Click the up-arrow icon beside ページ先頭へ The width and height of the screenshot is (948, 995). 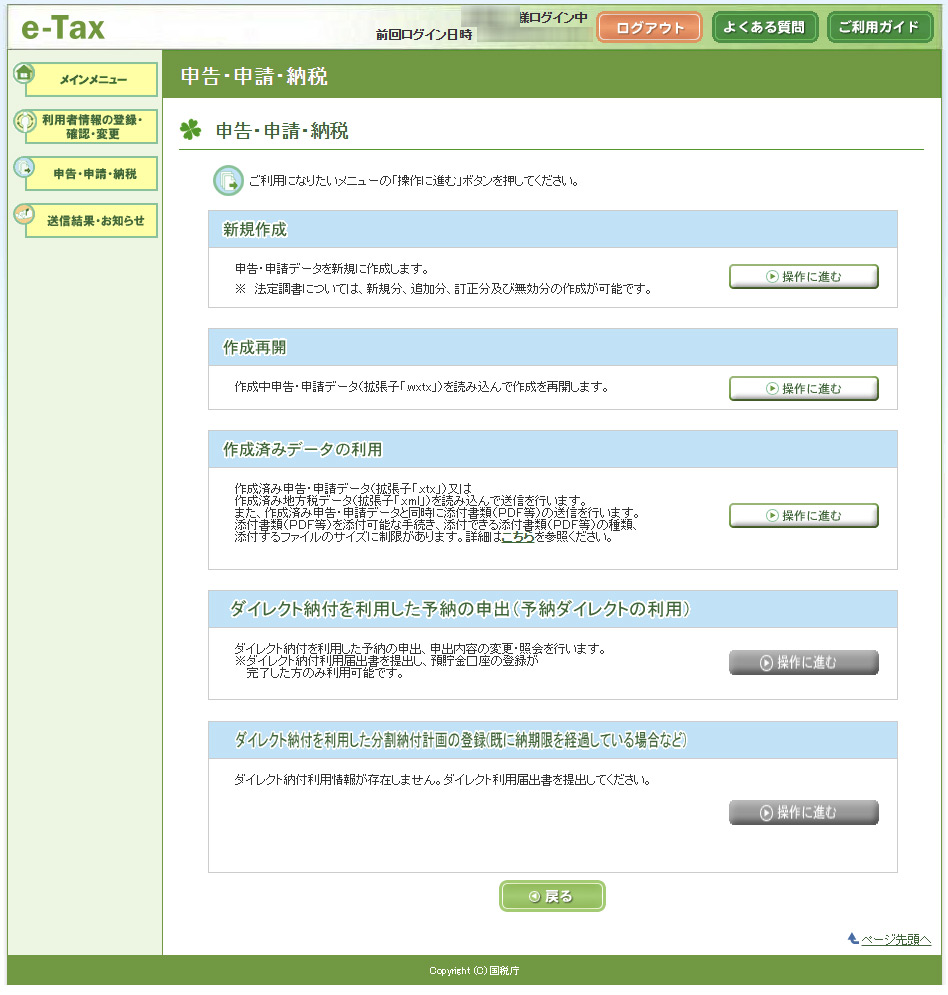click(x=852, y=938)
